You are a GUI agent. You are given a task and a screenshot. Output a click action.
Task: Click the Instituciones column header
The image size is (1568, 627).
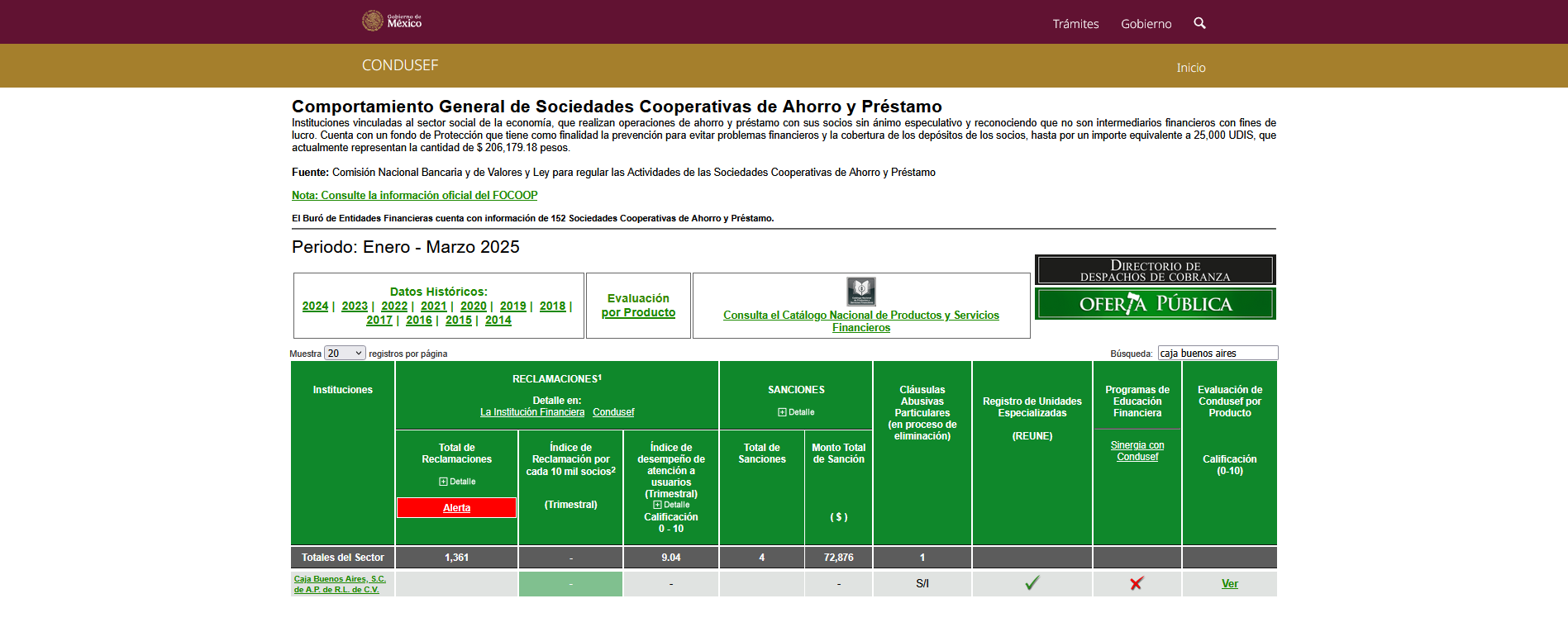point(342,390)
